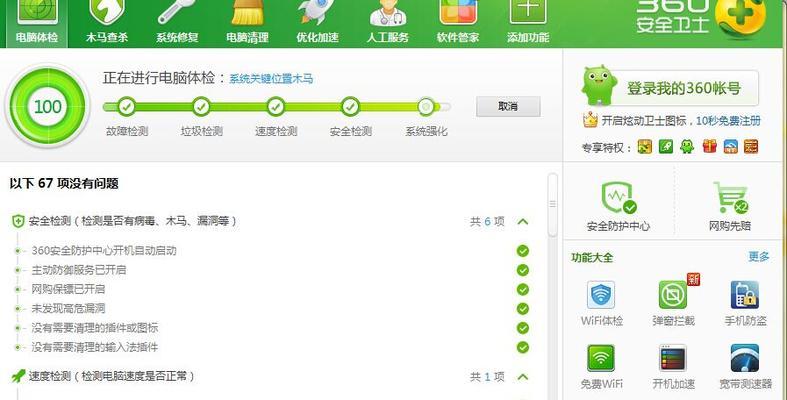
Task: Open 网购先赔 shopping cart
Action: (x=730, y=207)
